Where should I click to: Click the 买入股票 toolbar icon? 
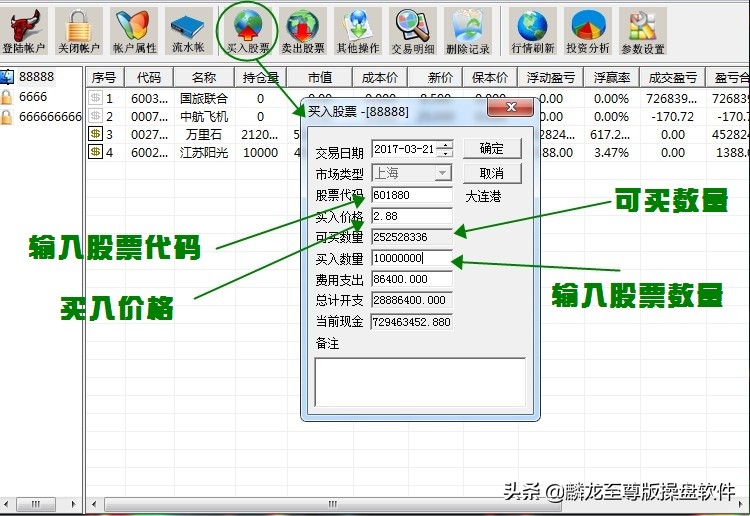coord(247,31)
